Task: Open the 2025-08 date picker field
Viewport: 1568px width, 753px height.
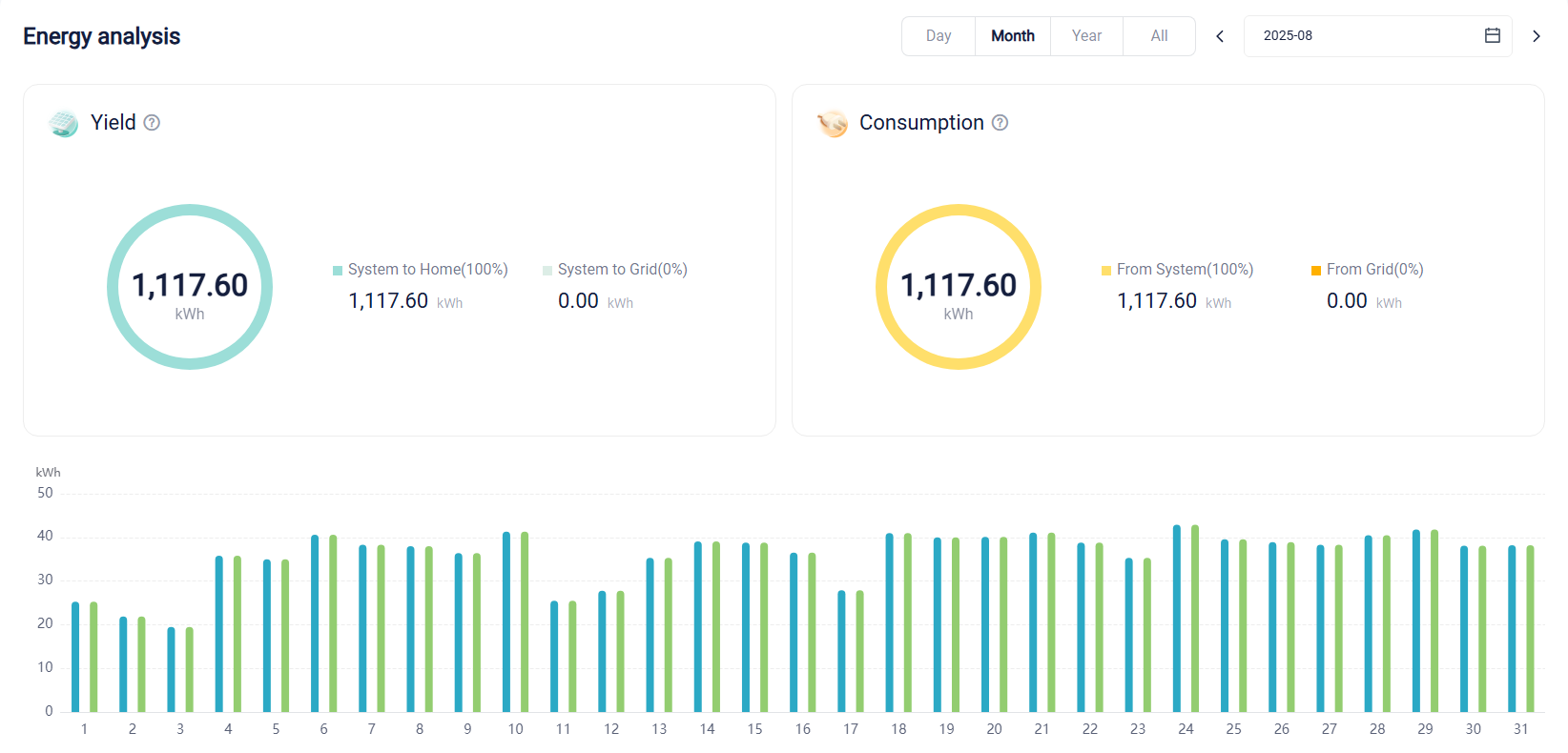Action: (x=1377, y=36)
